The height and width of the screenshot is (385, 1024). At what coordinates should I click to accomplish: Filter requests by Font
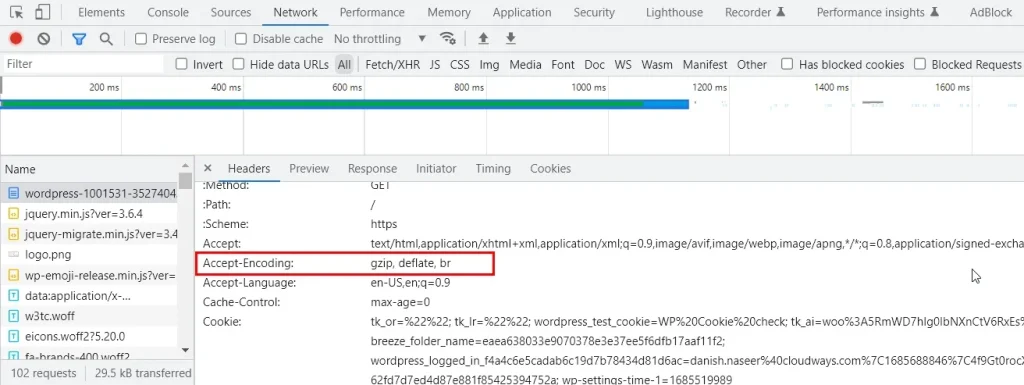tap(563, 64)
